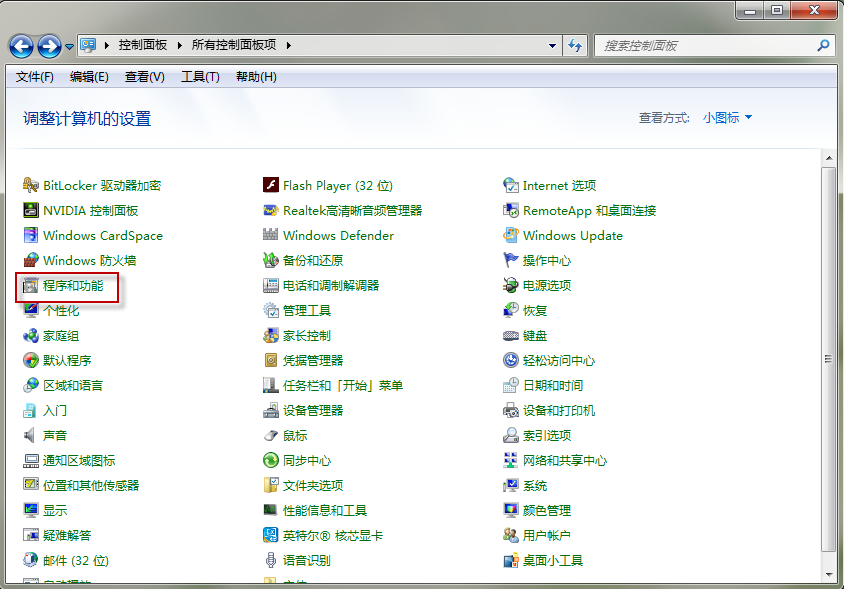Open the 疑难解答 link

67,535
